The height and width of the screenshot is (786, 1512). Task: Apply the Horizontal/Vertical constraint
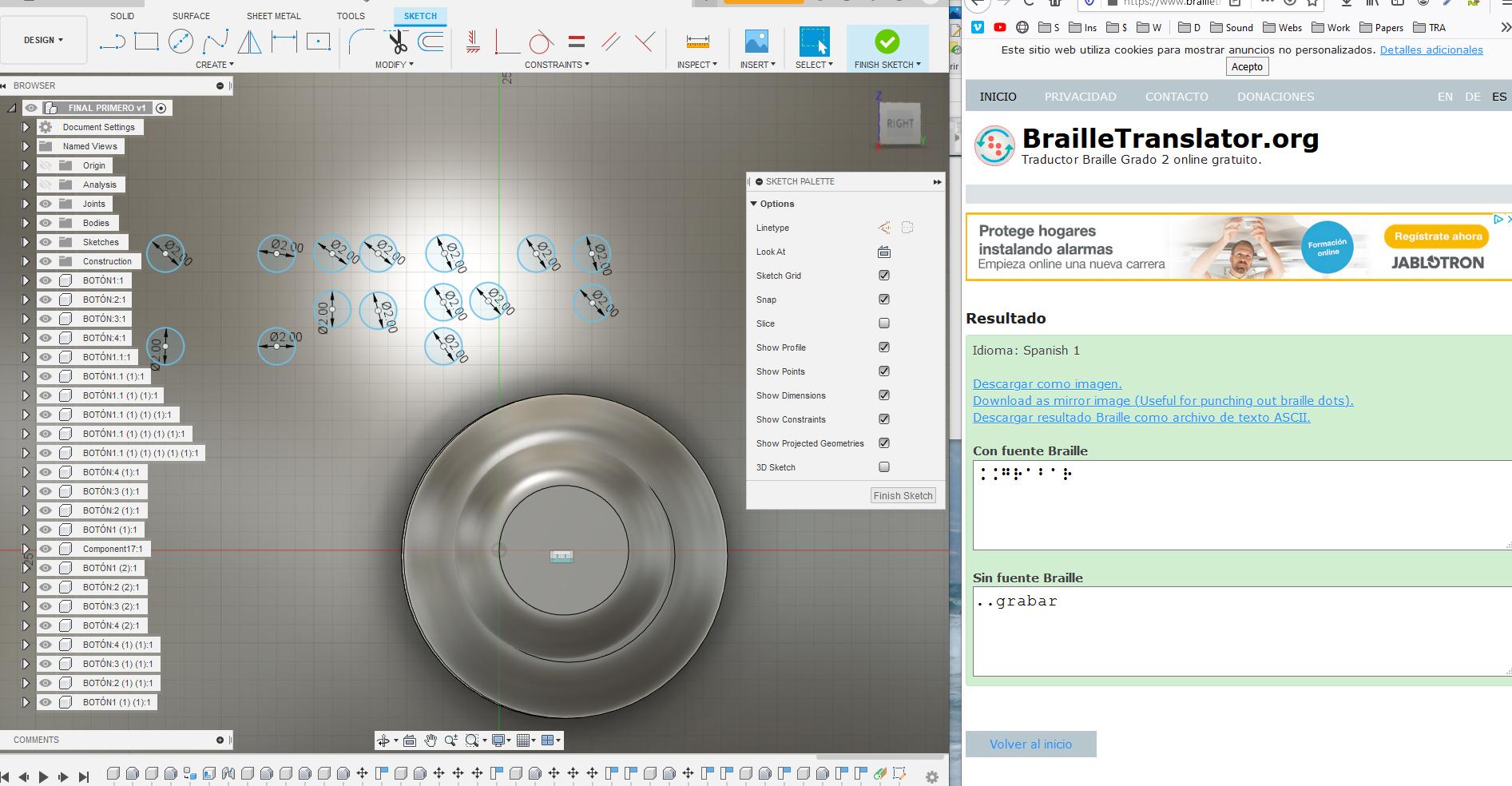pos(473,42)
